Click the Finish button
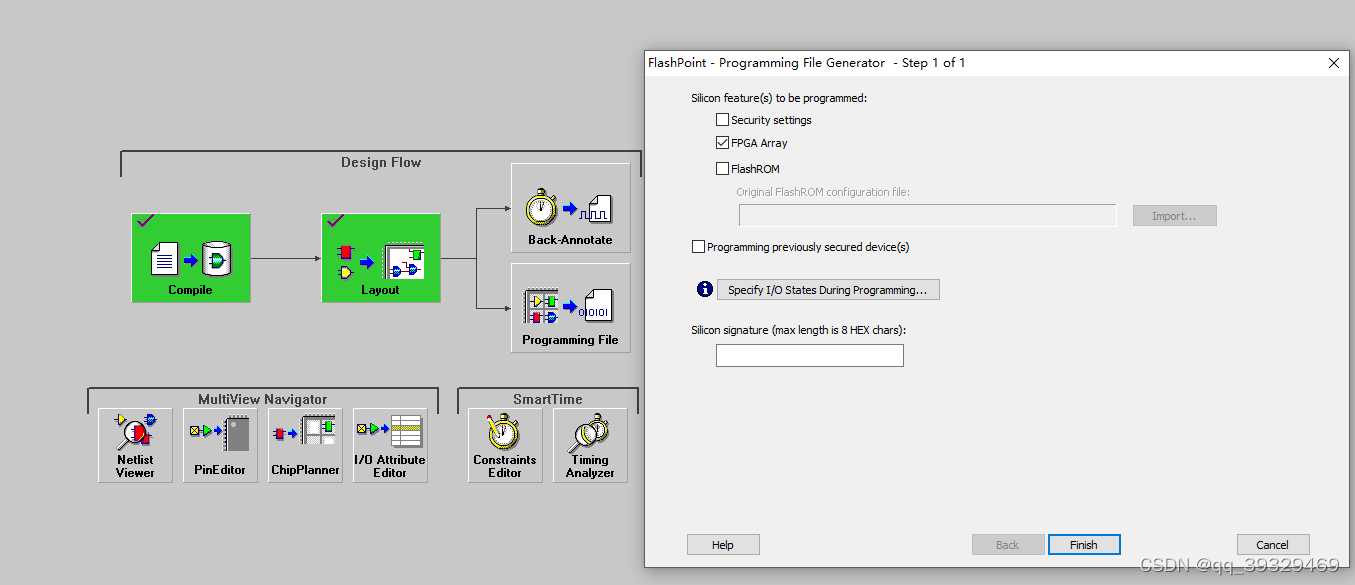1355x585 pixels. pyautogui.click(x=1084, y=545)
